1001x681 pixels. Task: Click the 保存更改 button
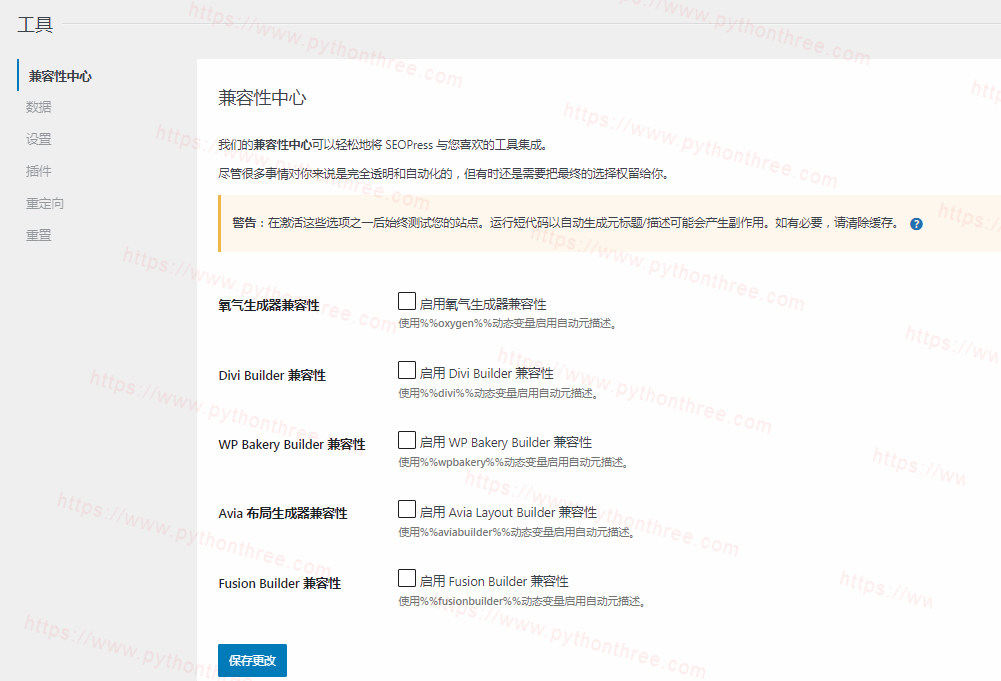point(252,661)
